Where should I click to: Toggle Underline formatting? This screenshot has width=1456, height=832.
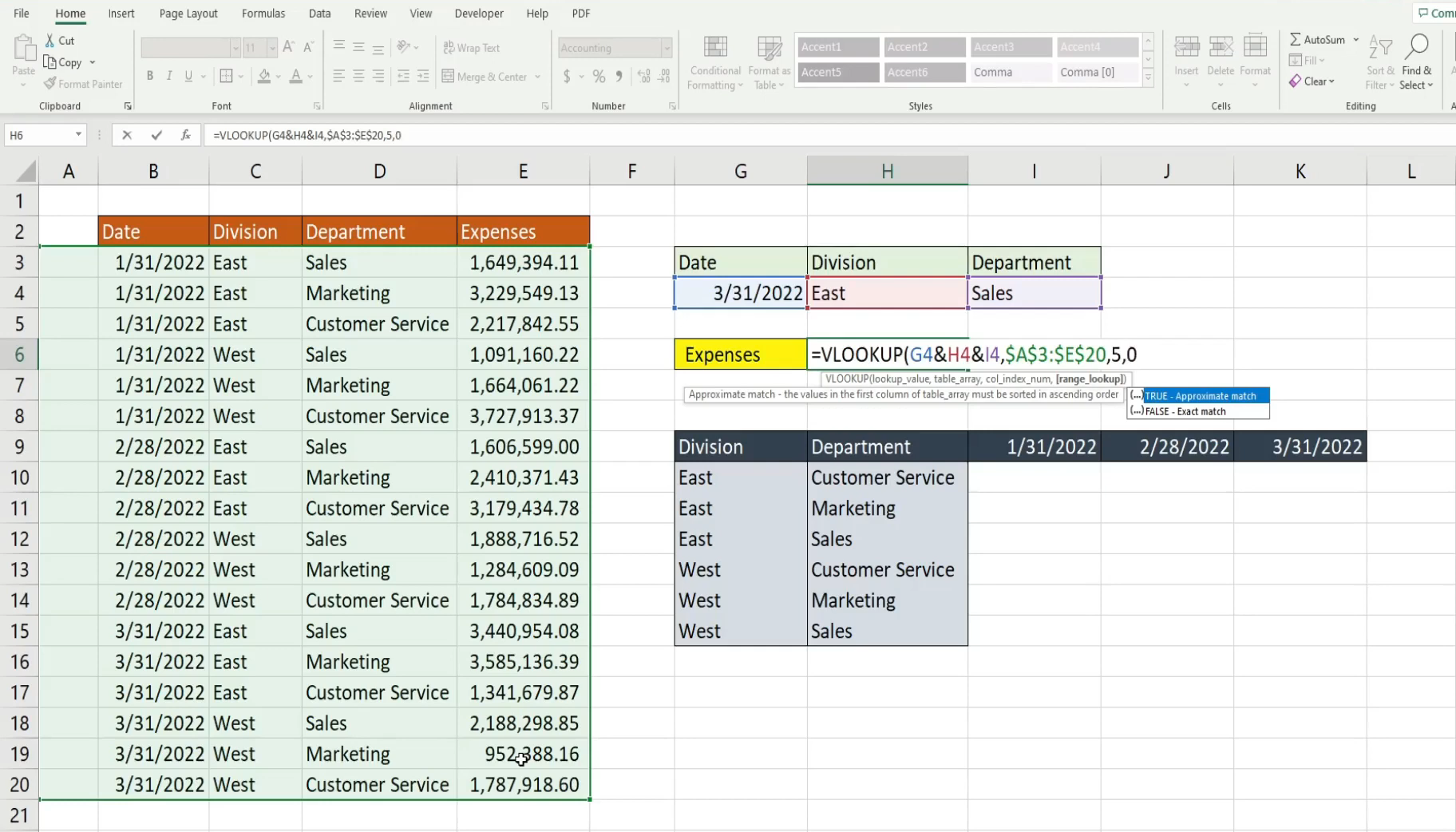pos(188,77)
